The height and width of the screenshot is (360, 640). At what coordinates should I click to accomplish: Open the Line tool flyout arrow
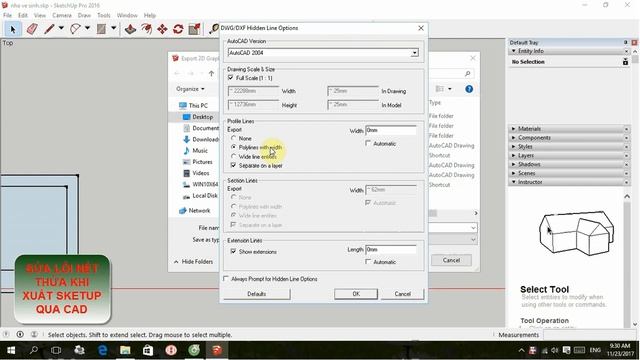tap(61, 28)
